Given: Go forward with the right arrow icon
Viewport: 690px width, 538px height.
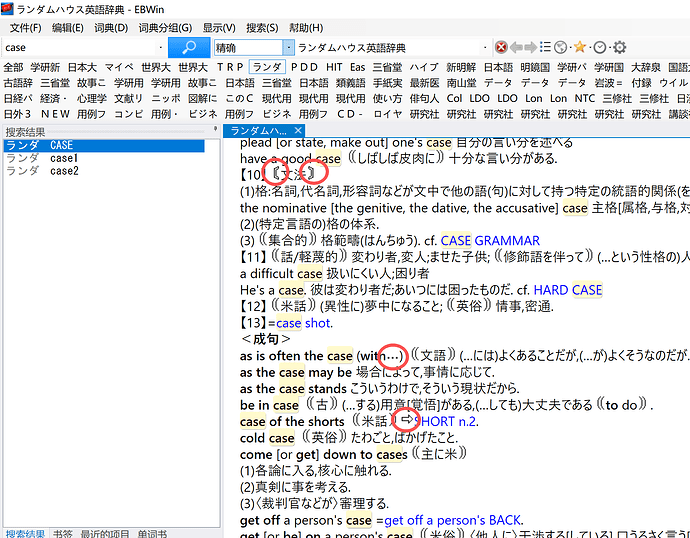Looking at the screenshot, I should tap(531, 48).
